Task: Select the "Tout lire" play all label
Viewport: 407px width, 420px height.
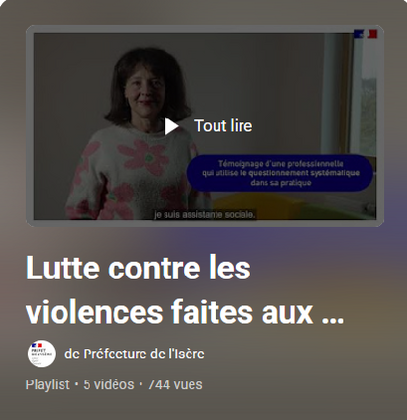Action: pos(223,126)
